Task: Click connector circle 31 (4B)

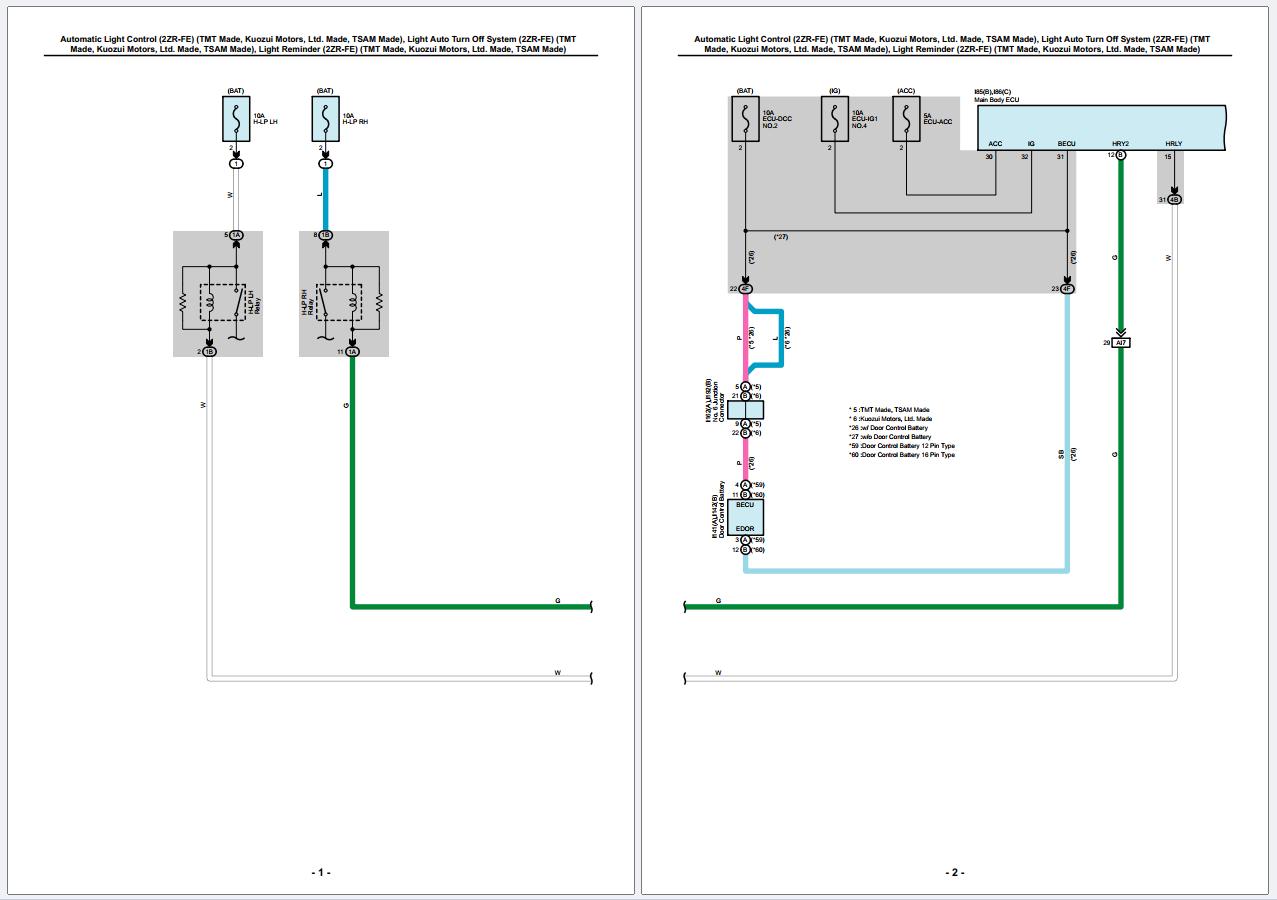Action: point(1174,199)
